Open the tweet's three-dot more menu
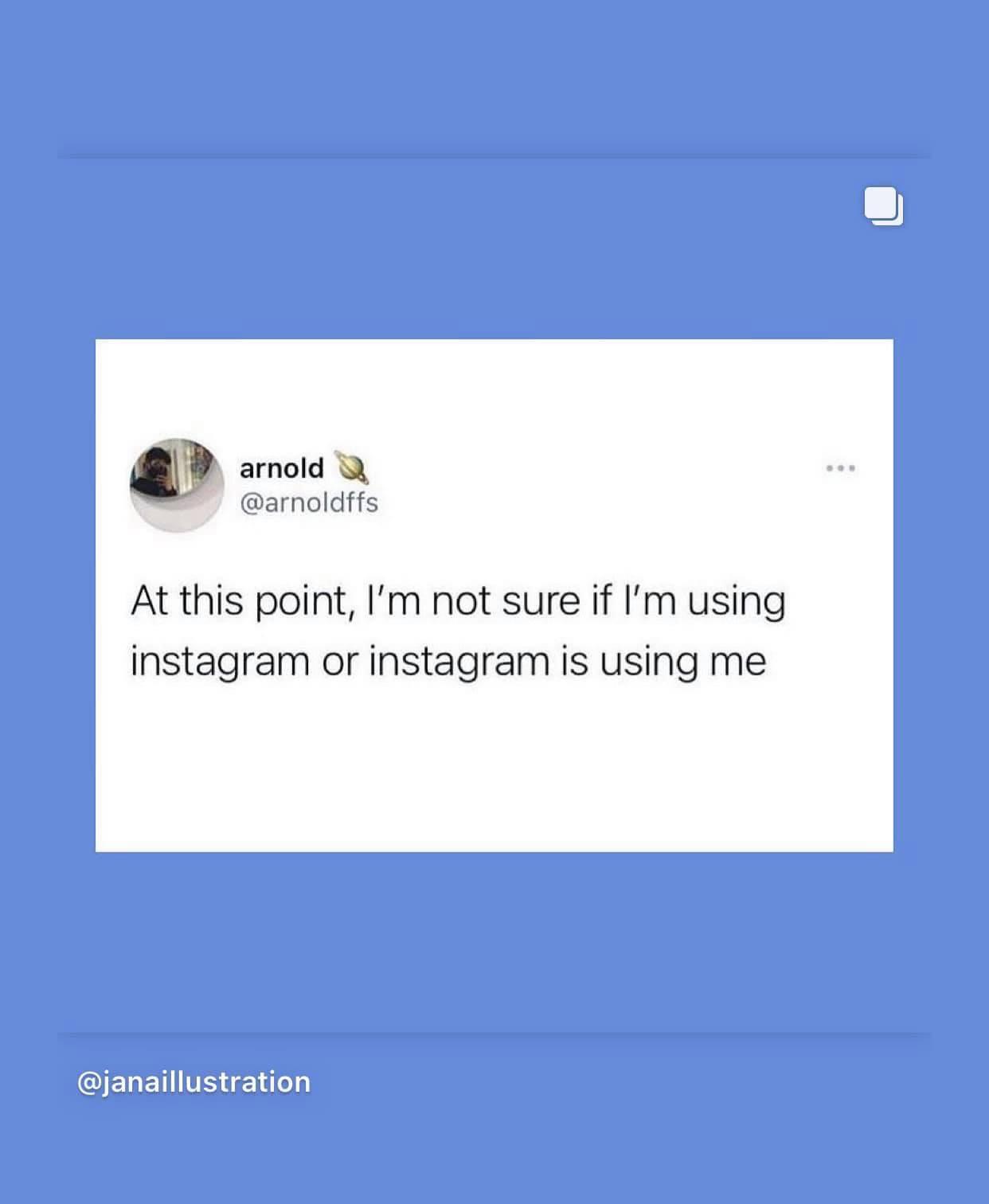 [x=840, y=468]
